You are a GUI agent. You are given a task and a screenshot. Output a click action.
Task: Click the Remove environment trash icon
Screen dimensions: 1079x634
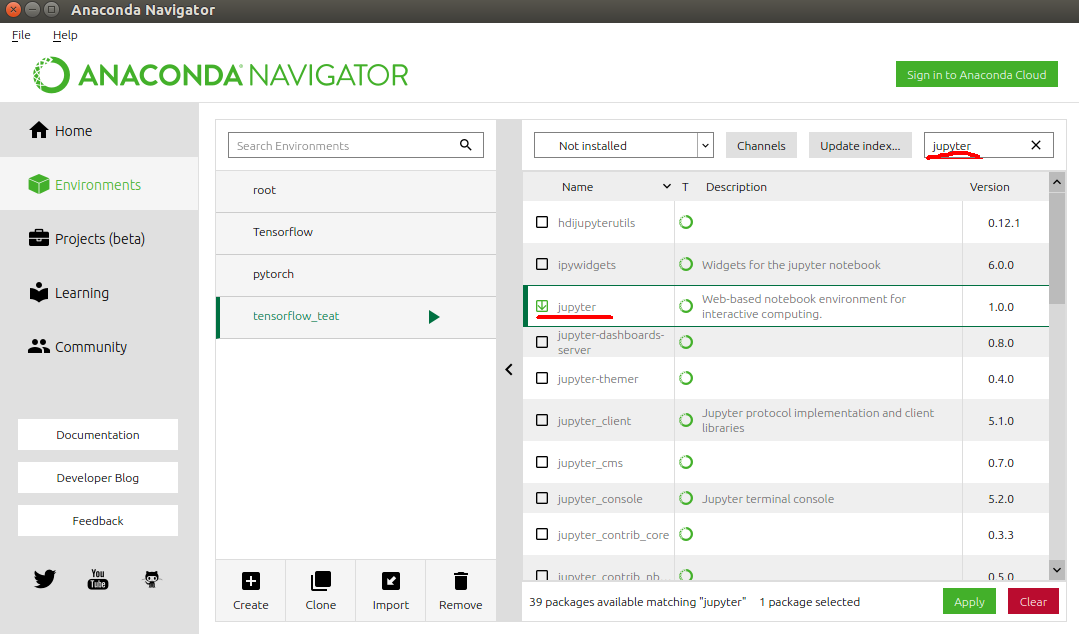pyautogui.click(x=460, y=581)
